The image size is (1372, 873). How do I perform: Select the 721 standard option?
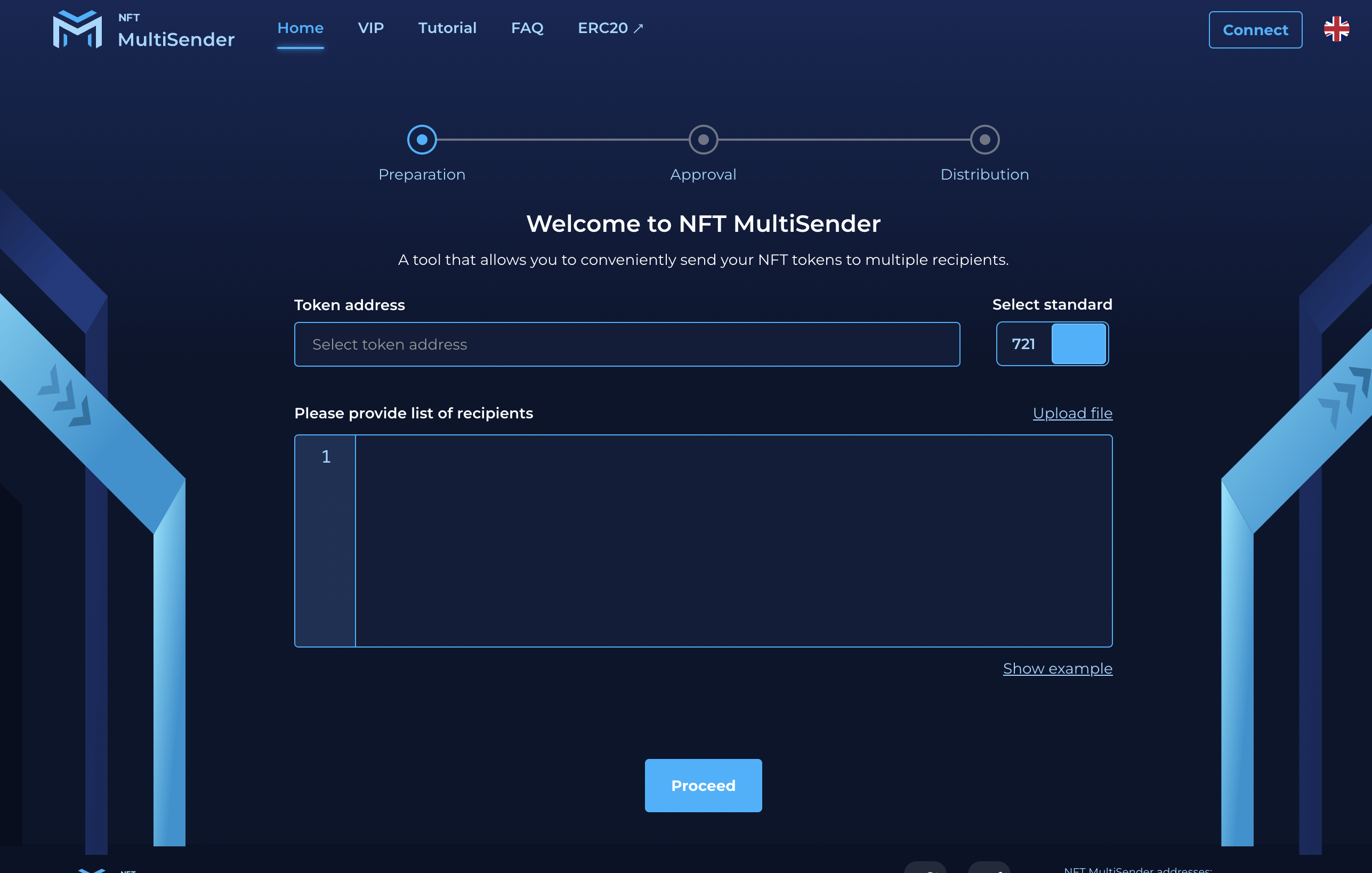tap(1023, 344)
